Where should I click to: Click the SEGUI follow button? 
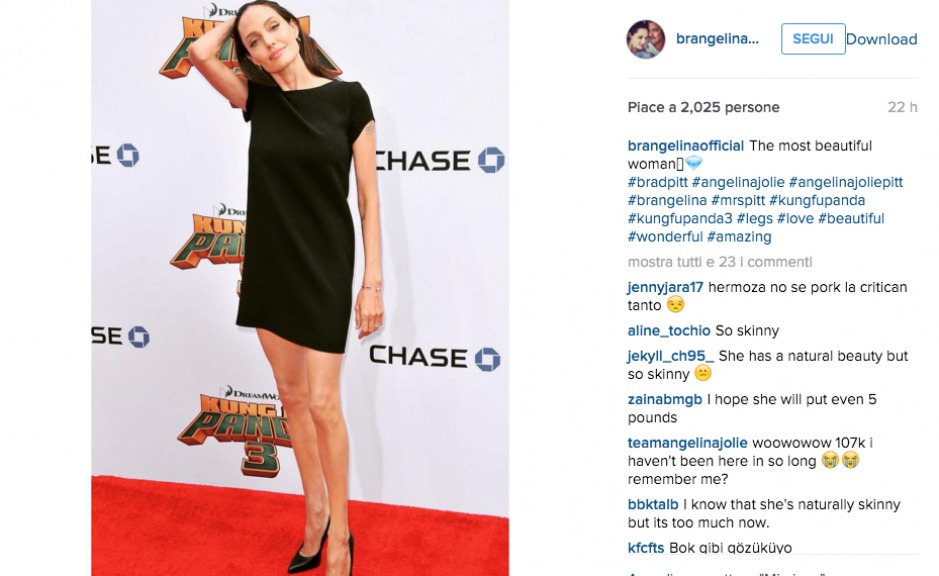(x=813, y=39)
